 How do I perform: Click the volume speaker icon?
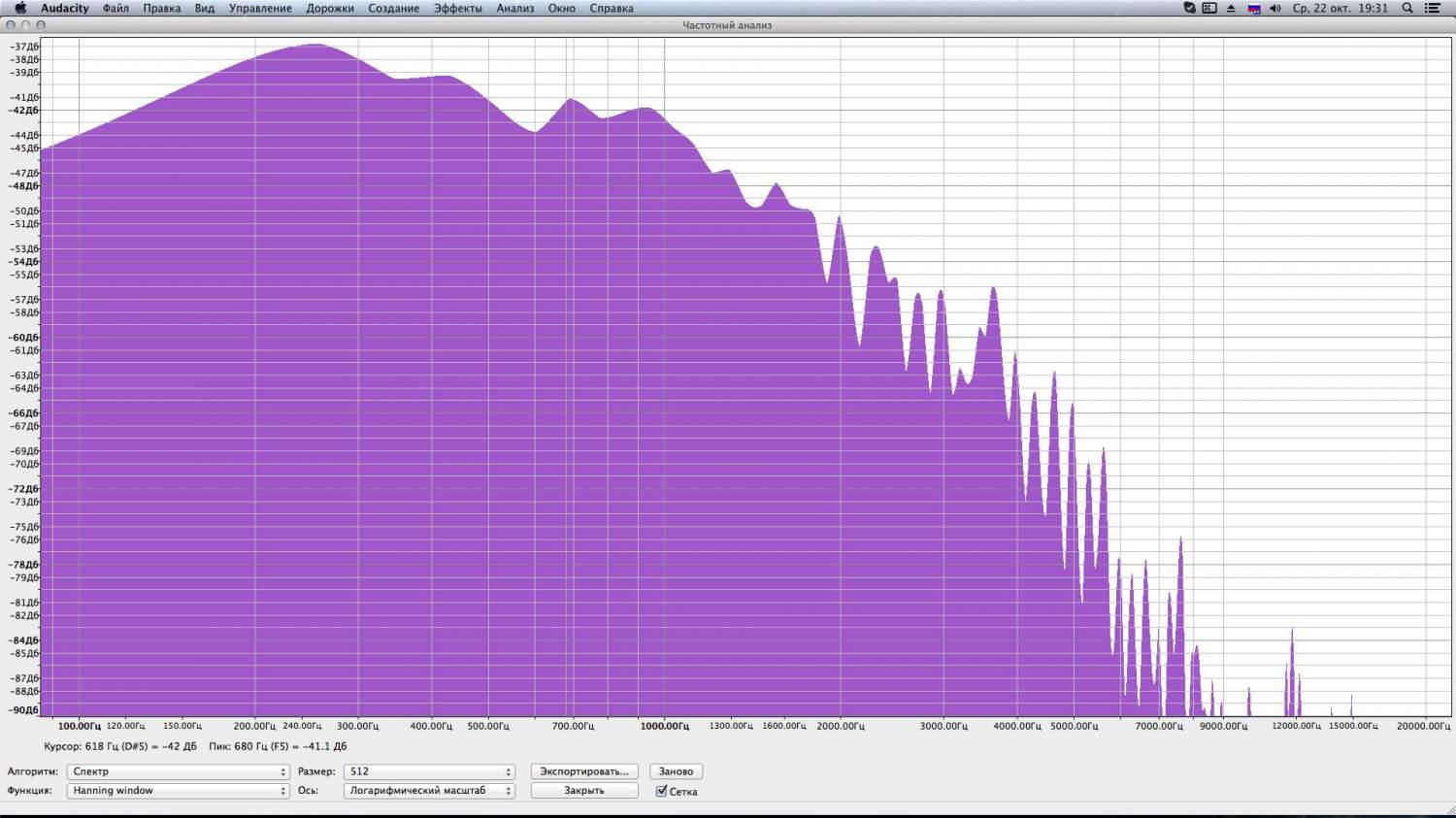pos(1274,8)
